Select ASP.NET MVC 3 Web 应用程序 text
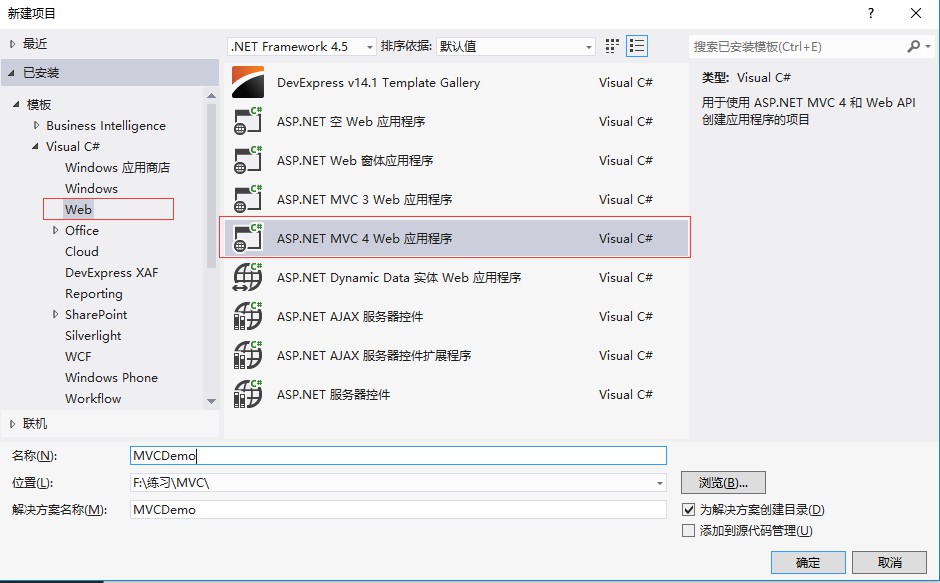This screenshot has height=583, width=940. tap(364, 200)
